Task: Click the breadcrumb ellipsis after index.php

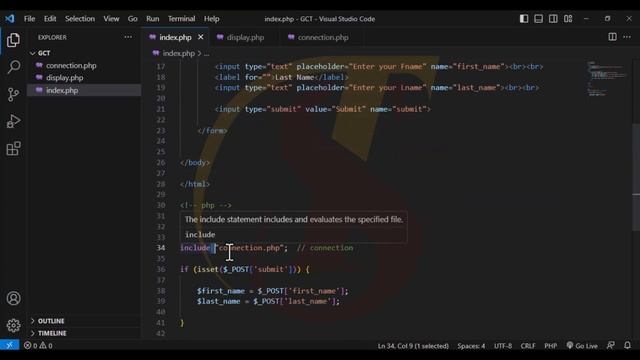Action: tap(207, 53)
